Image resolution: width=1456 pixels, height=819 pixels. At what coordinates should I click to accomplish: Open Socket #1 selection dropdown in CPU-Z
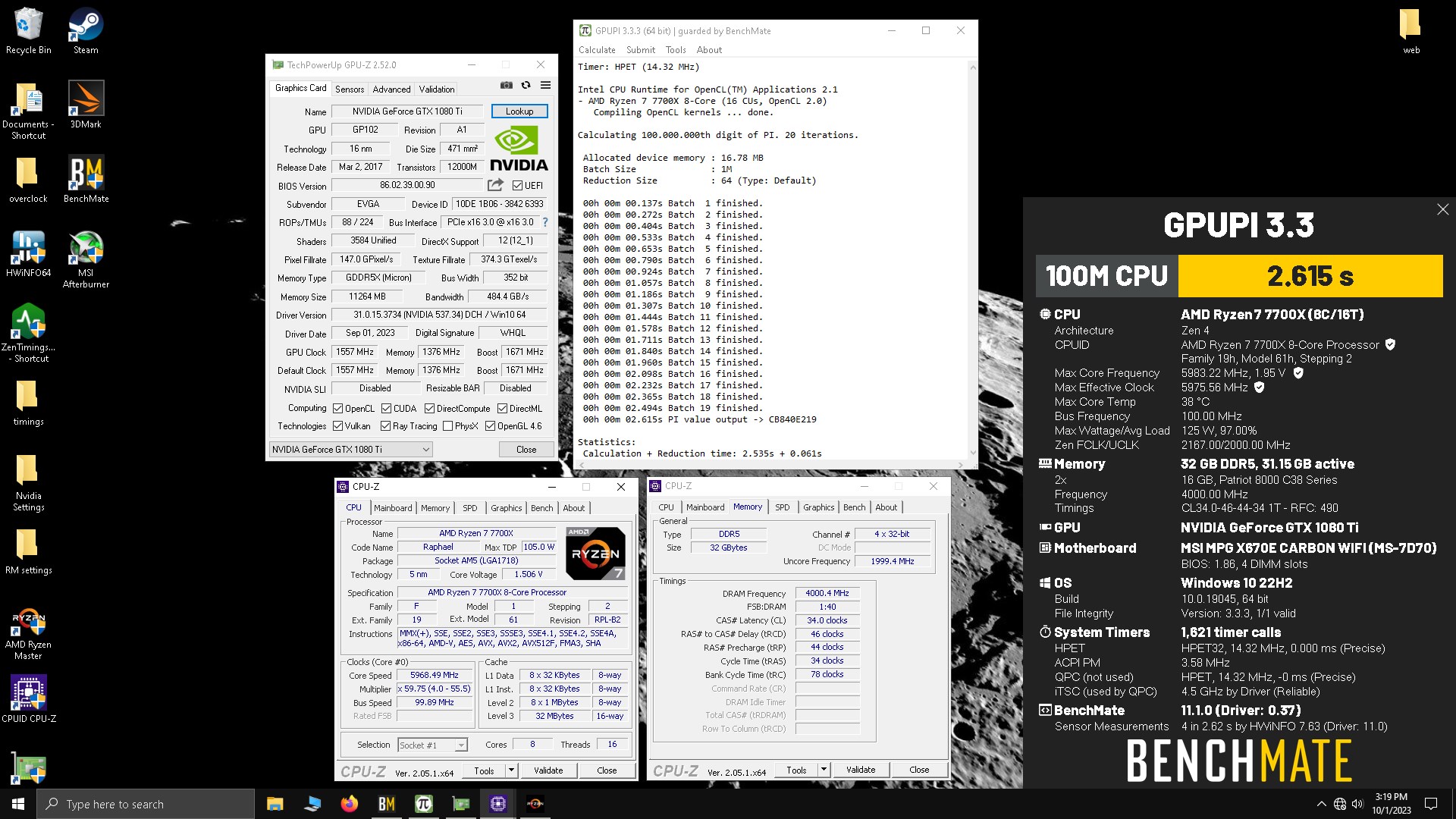[x=432, y=745]
